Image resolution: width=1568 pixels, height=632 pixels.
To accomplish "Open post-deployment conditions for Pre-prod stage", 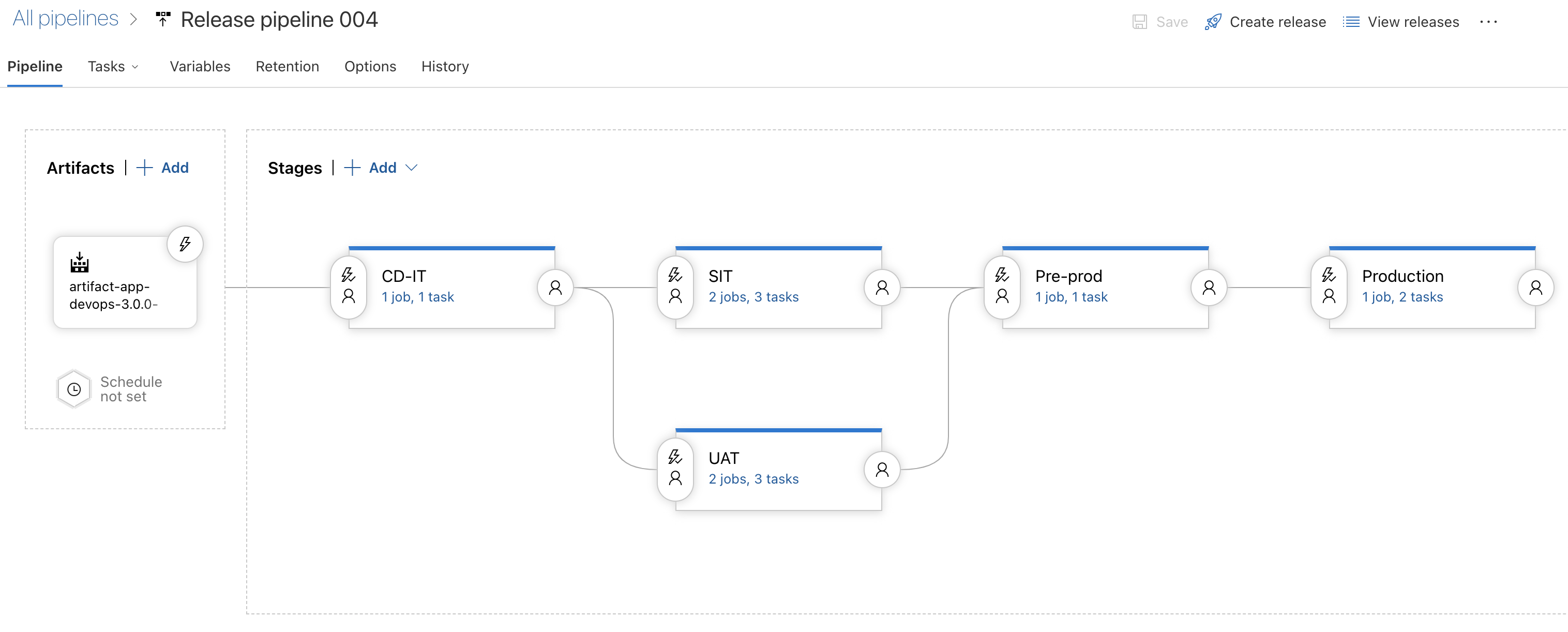I will 1209,287.
